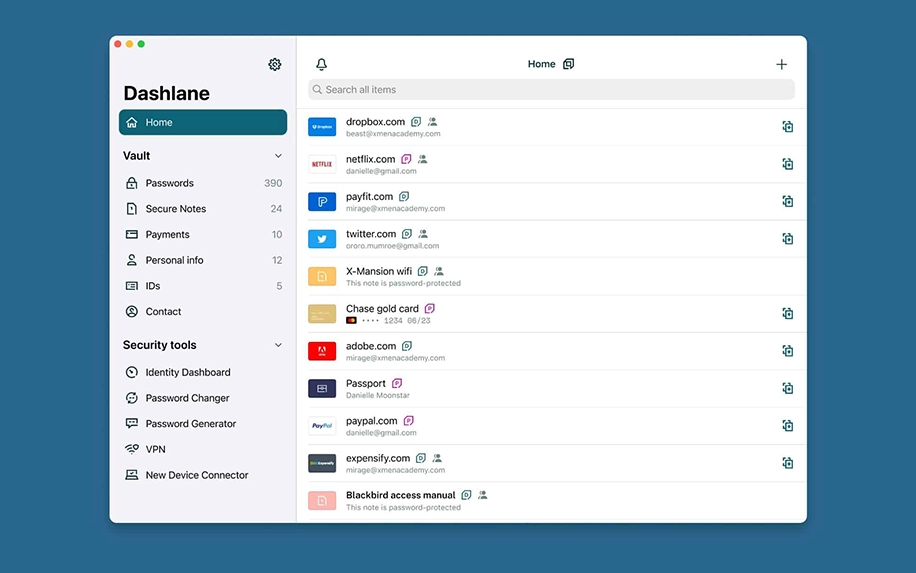Click the space badge icon next to netflix.com
This screenshot has width=916, height=573.
coord(406,159)
